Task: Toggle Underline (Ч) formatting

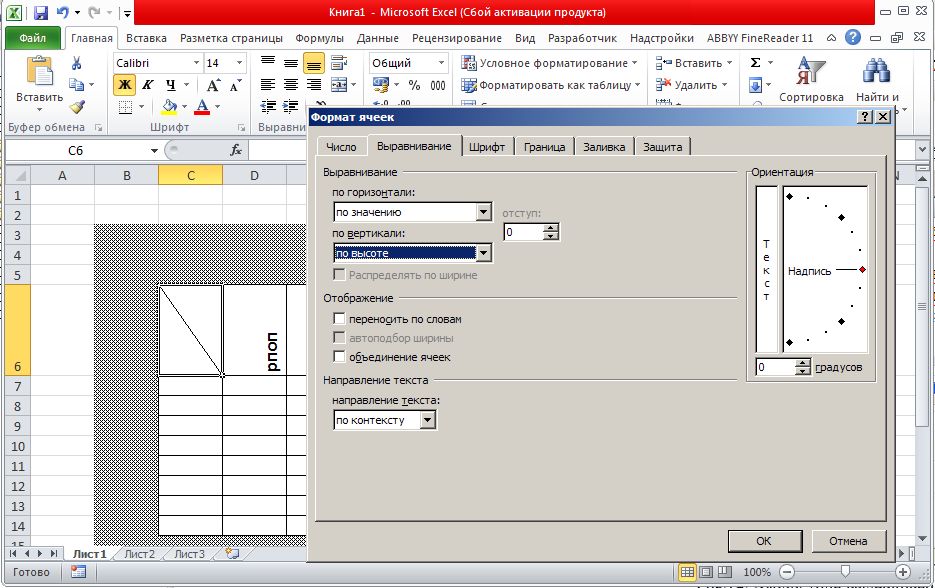Action: tap(171, 85)
